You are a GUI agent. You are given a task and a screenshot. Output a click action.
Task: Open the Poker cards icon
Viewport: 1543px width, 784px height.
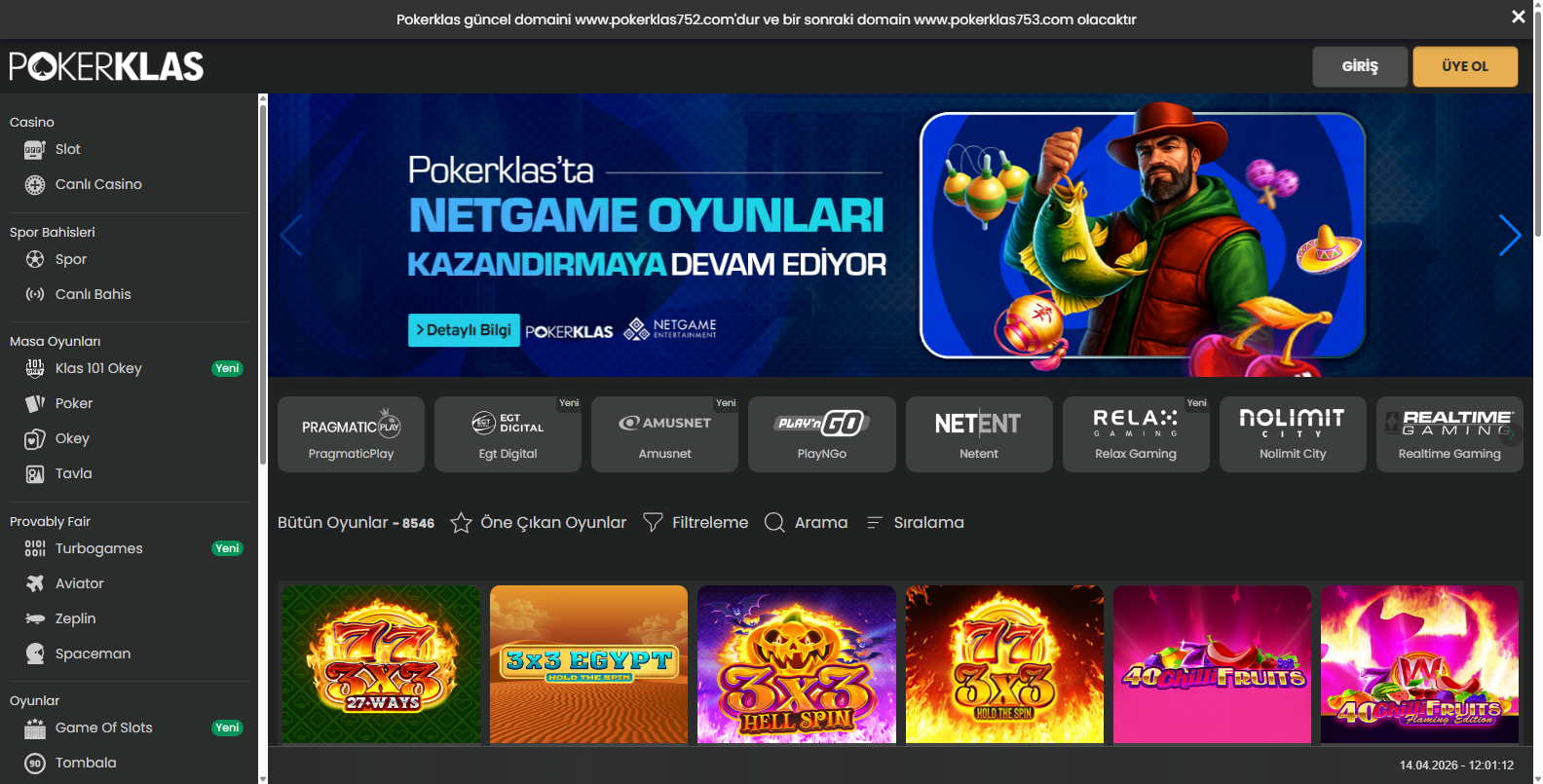click(x=35, y=403)
